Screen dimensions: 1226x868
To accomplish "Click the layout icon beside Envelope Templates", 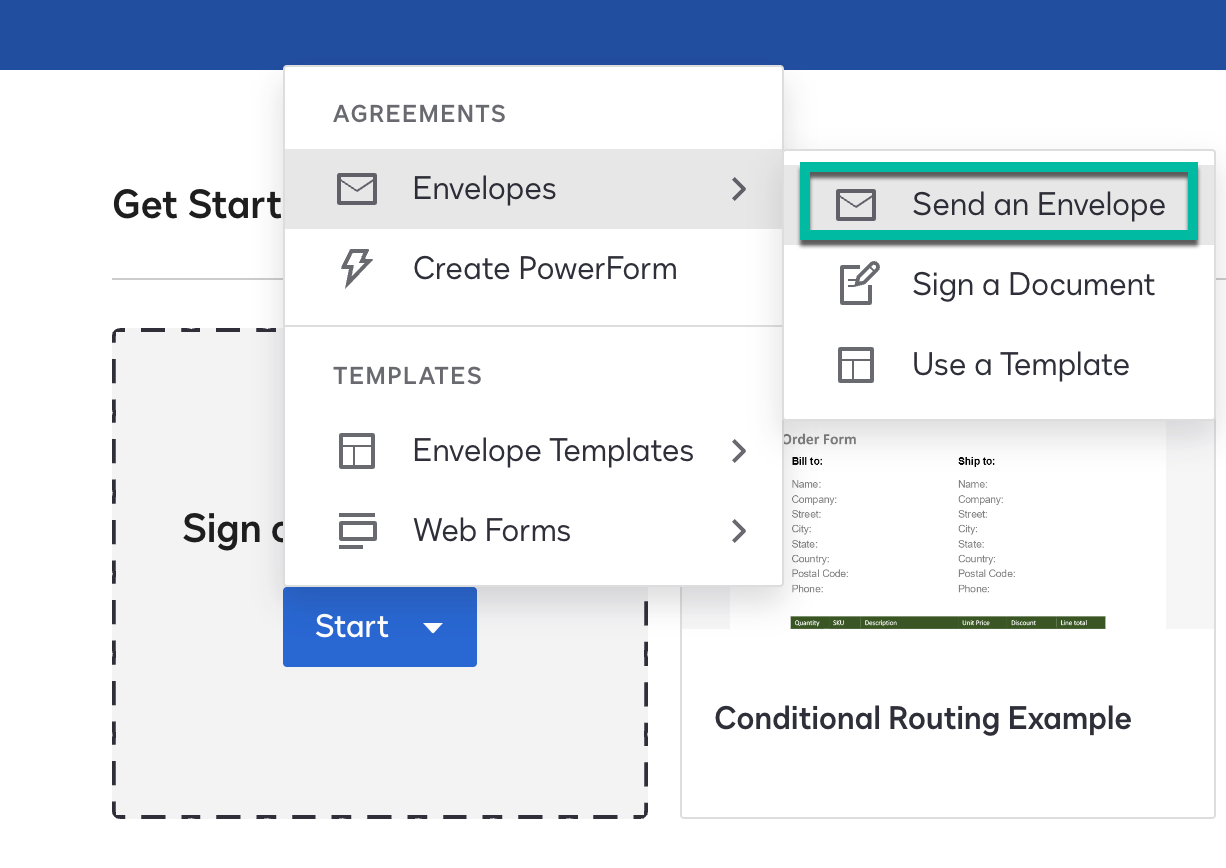I will (357, 451).
